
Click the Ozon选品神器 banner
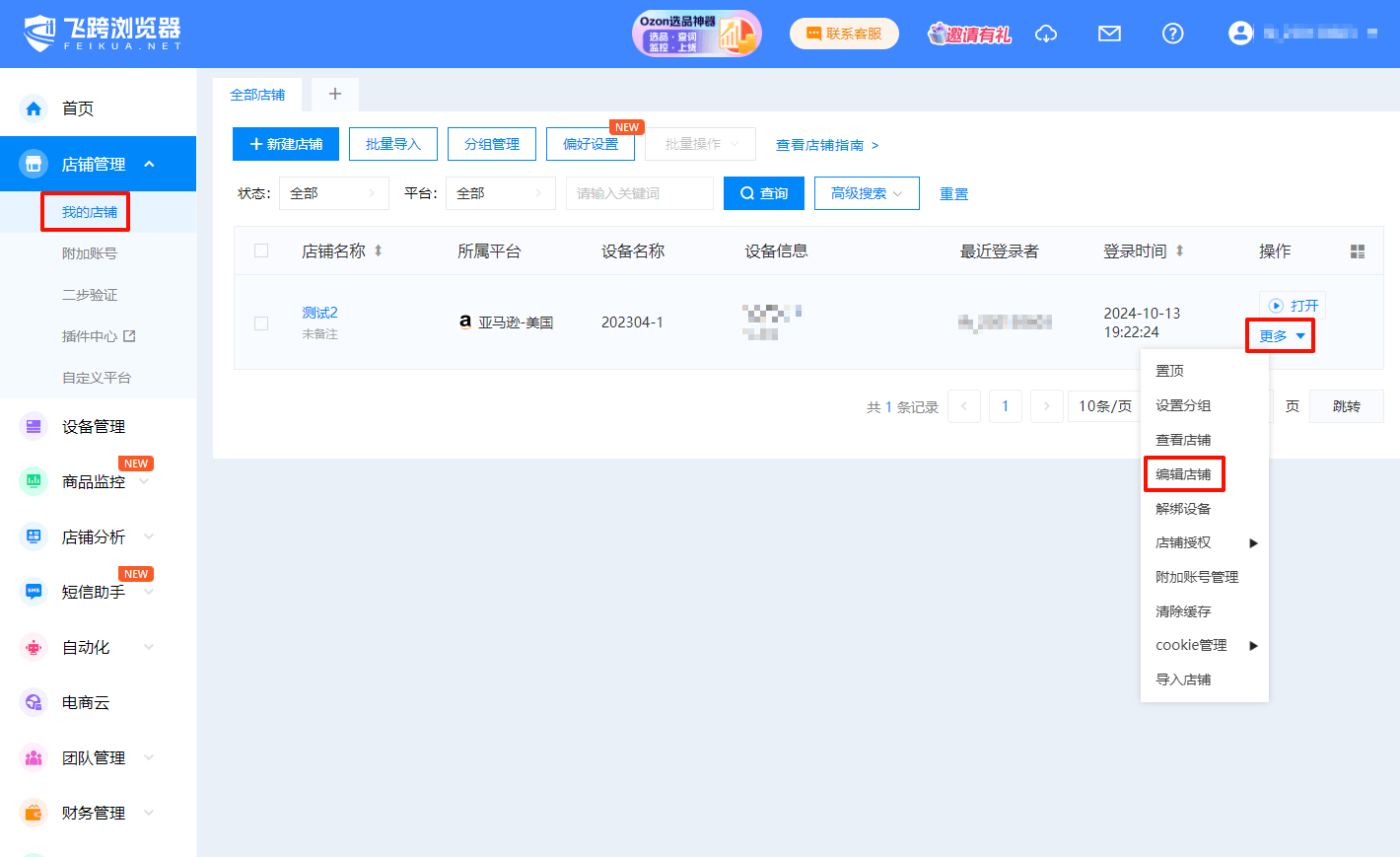tap(696, 34)
